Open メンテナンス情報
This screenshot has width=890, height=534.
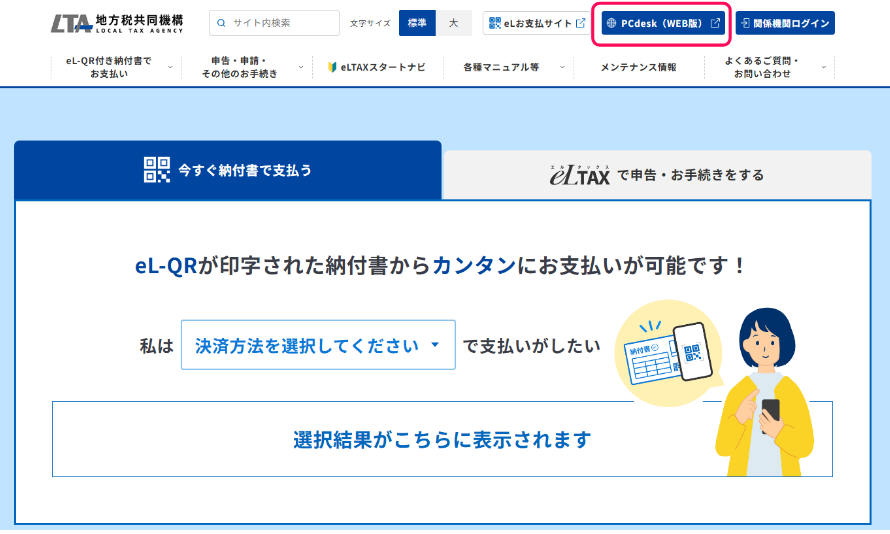point(639,67)
